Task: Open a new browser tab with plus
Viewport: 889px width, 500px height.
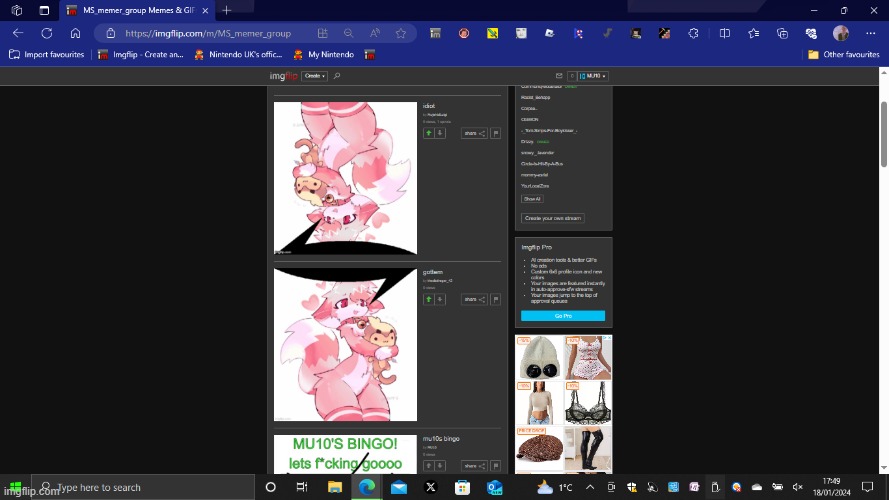Action: tap(227, 10)
